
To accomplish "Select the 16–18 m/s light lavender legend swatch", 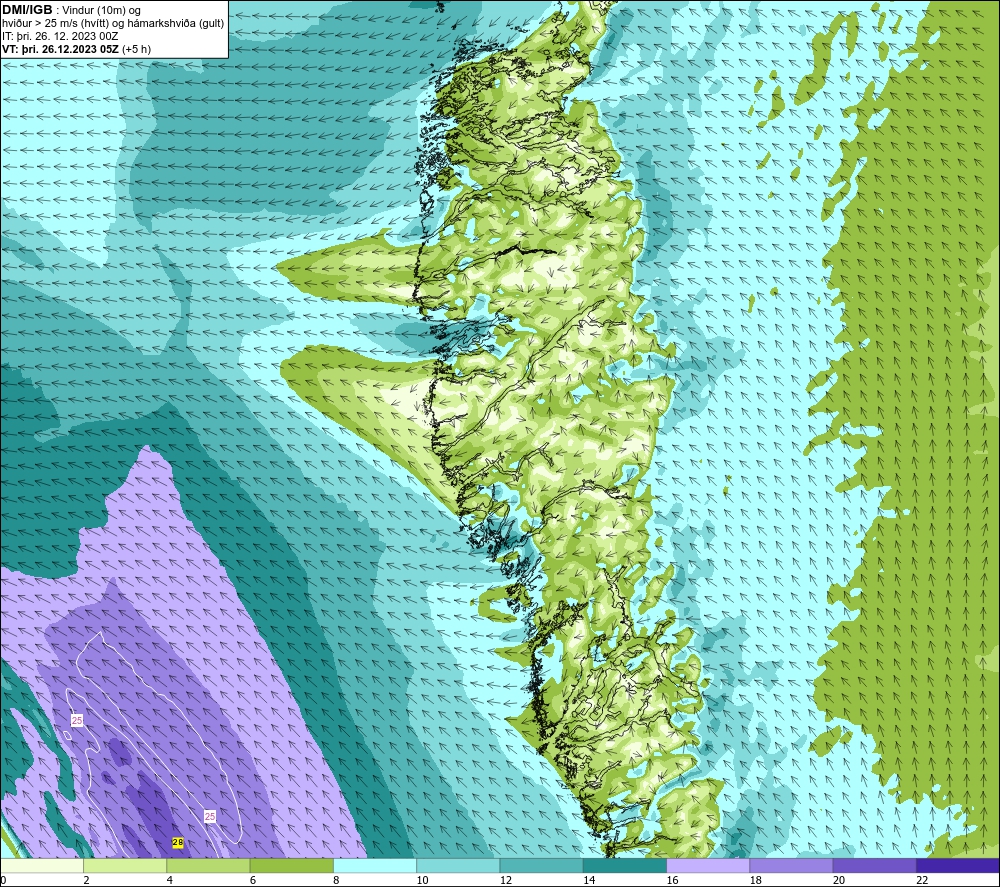I will click(708, 865).
